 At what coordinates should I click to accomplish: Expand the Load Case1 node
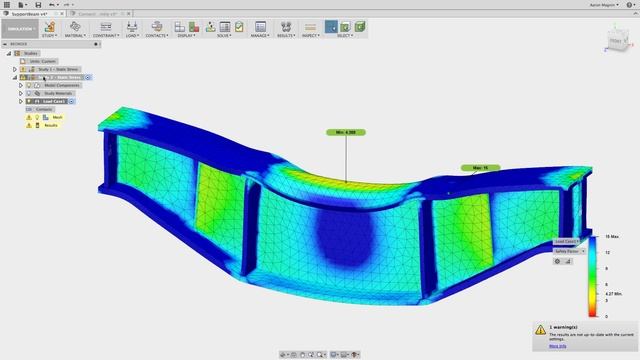pyautogui.click(x=21, y=102)
